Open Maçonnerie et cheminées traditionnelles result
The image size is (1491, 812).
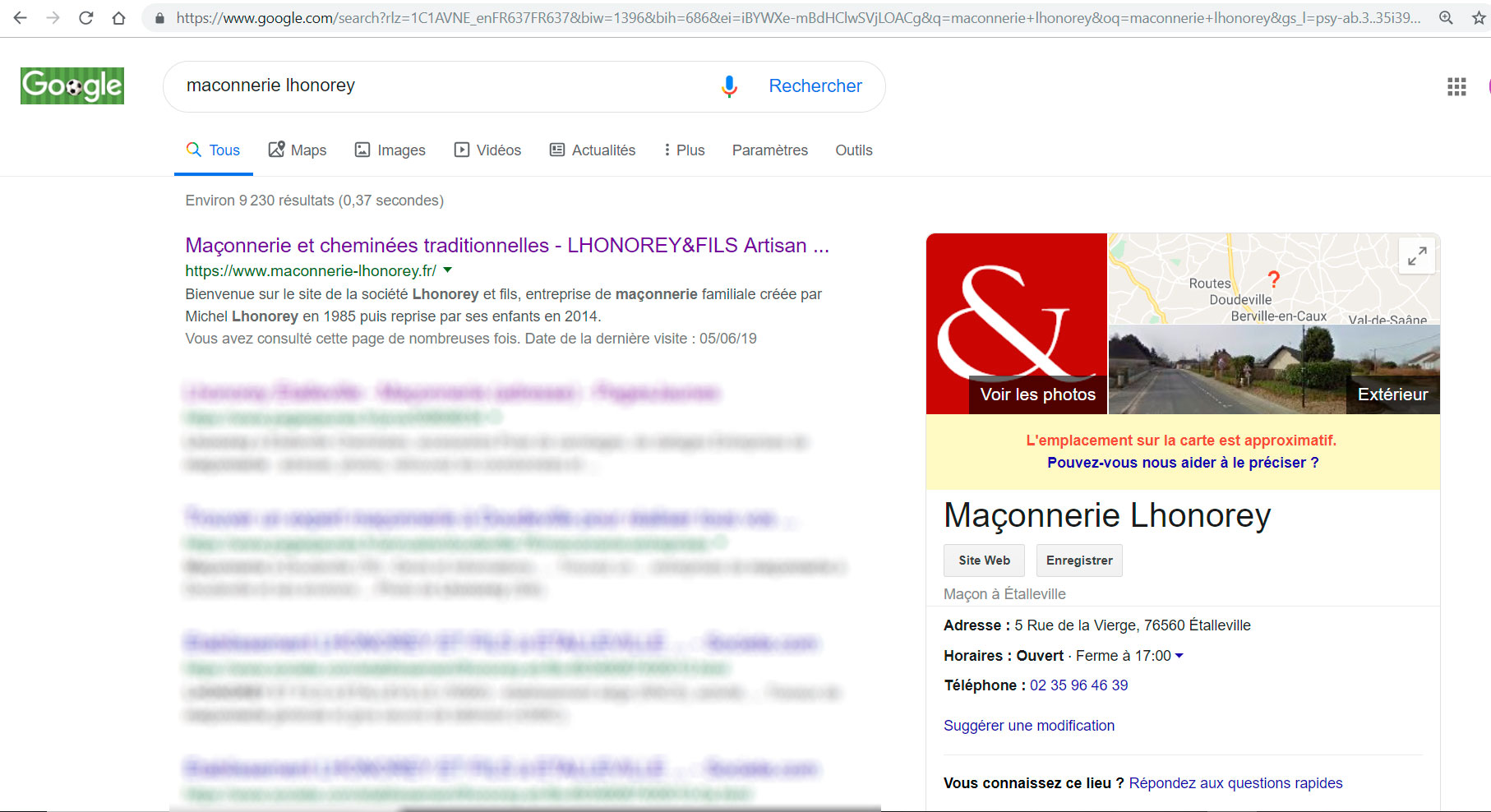click(506, 246)
